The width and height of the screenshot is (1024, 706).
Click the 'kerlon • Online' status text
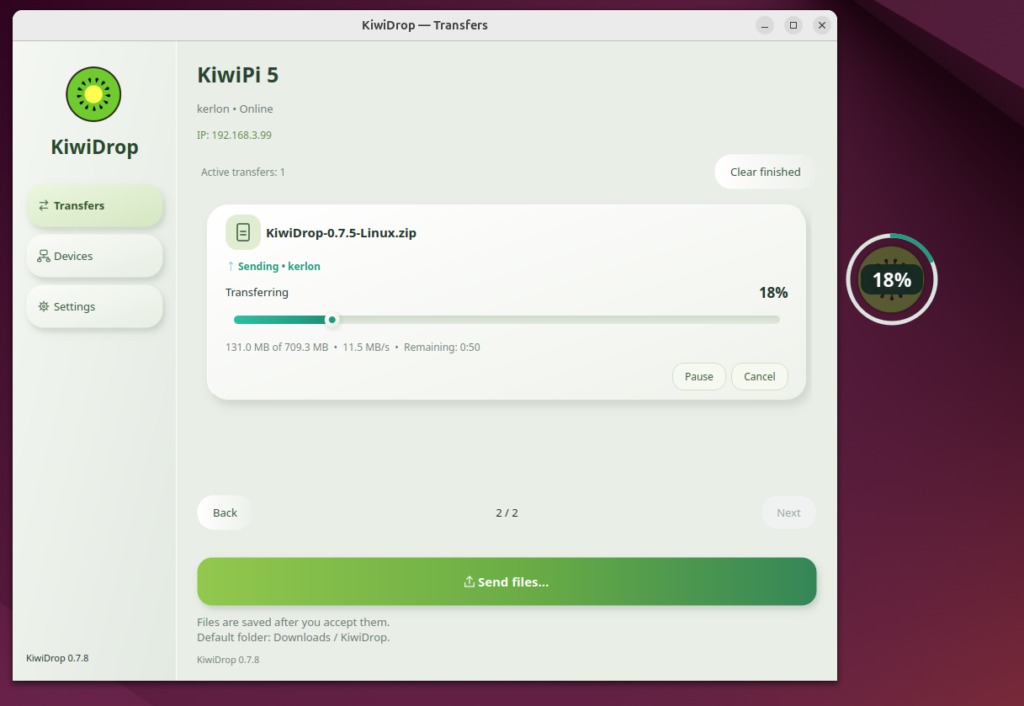pos(235,109)
